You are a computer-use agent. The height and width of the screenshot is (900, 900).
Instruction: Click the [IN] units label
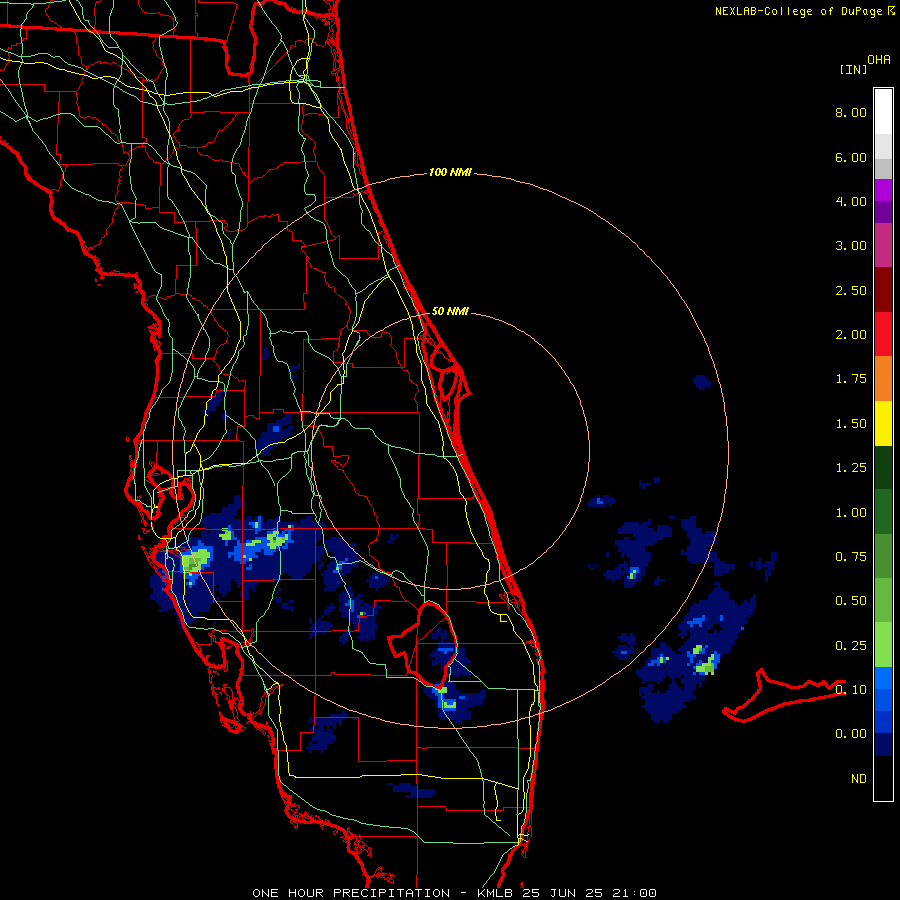click(x=853, y=69)
